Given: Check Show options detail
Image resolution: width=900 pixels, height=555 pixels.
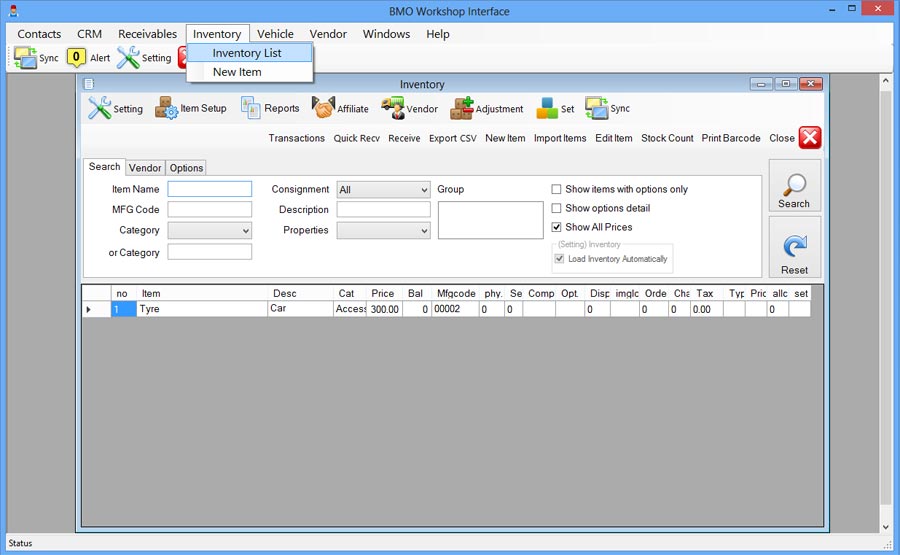Looking at the screenshot, I should tap(556, 208).
